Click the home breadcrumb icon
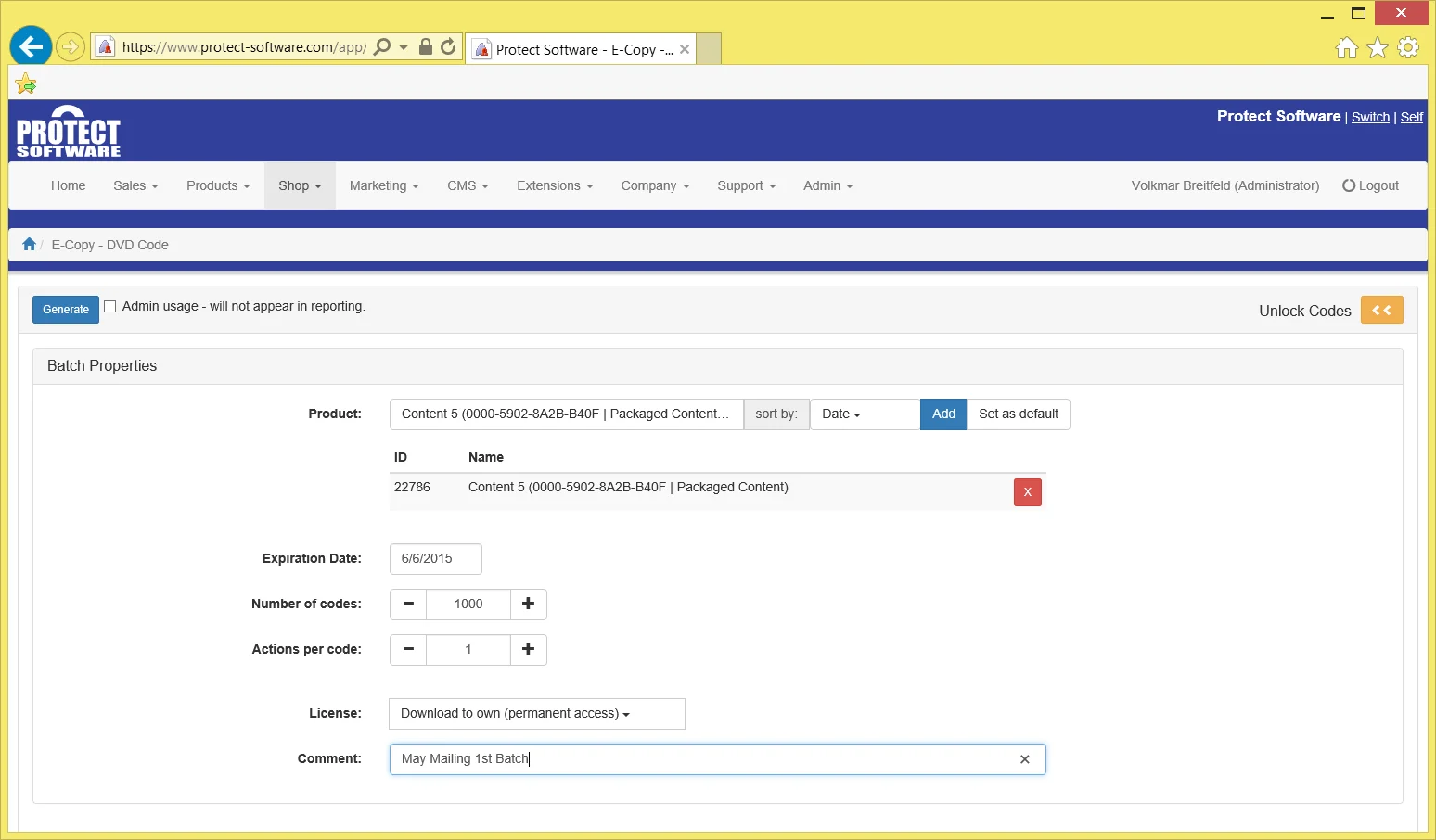The image size is (1436, 840). pos(29,245)
